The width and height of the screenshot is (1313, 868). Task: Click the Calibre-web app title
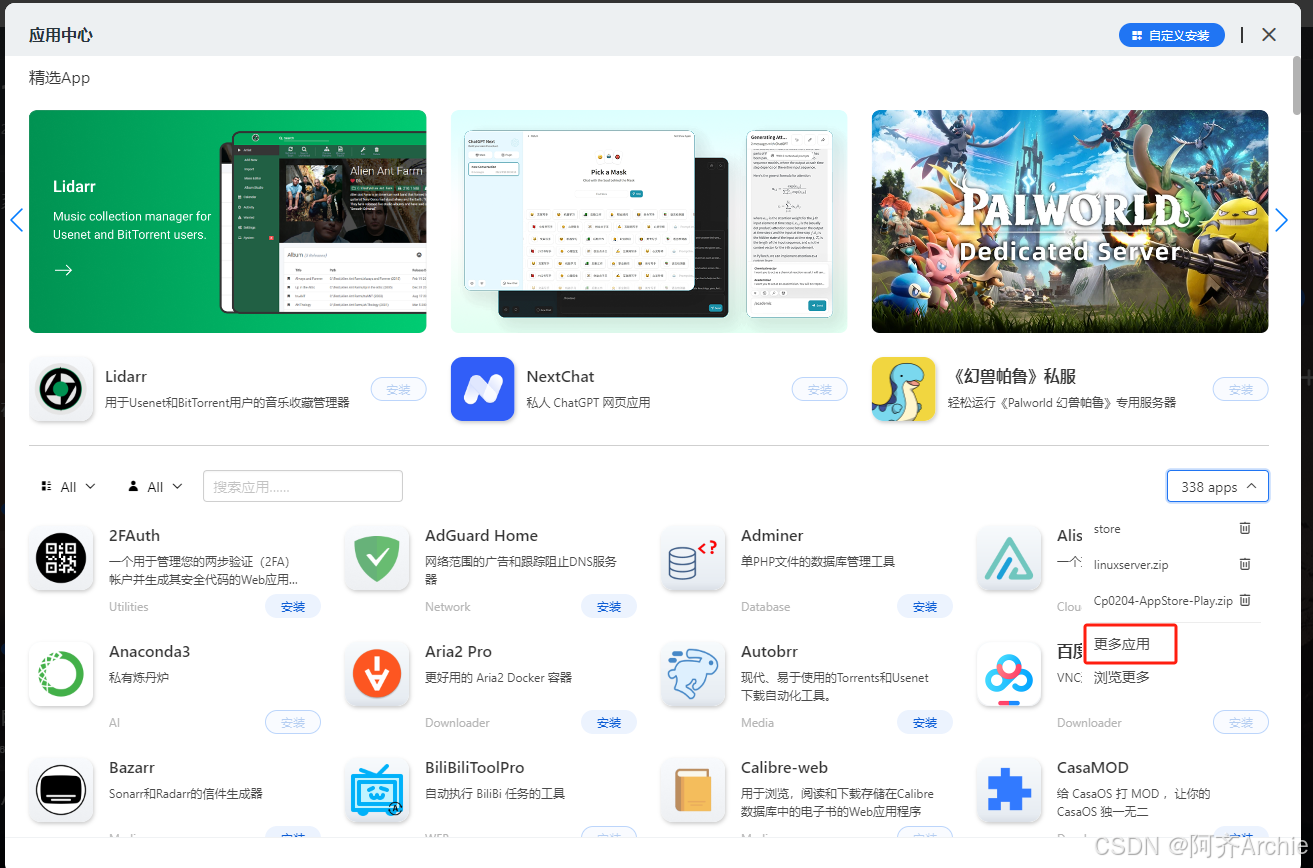(785, 767)
